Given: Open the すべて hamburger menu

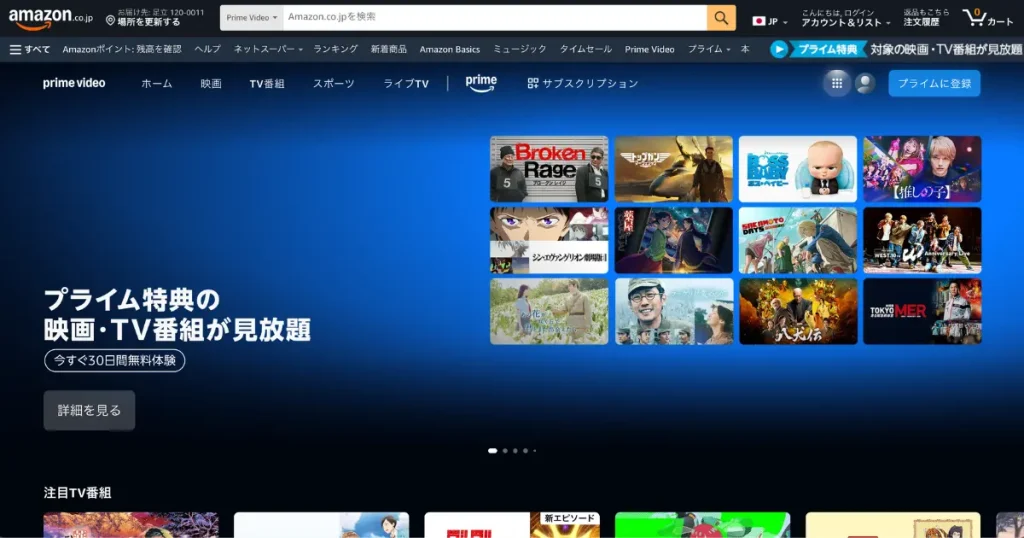Looking at the screenshot, I should 30,49.
